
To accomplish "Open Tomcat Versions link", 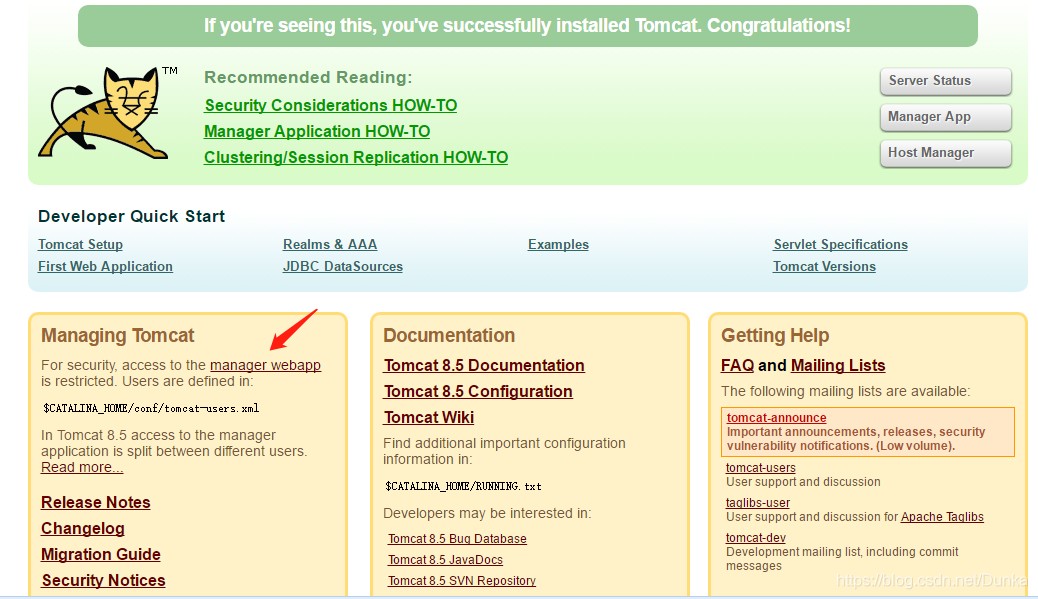I will [824, 266].
